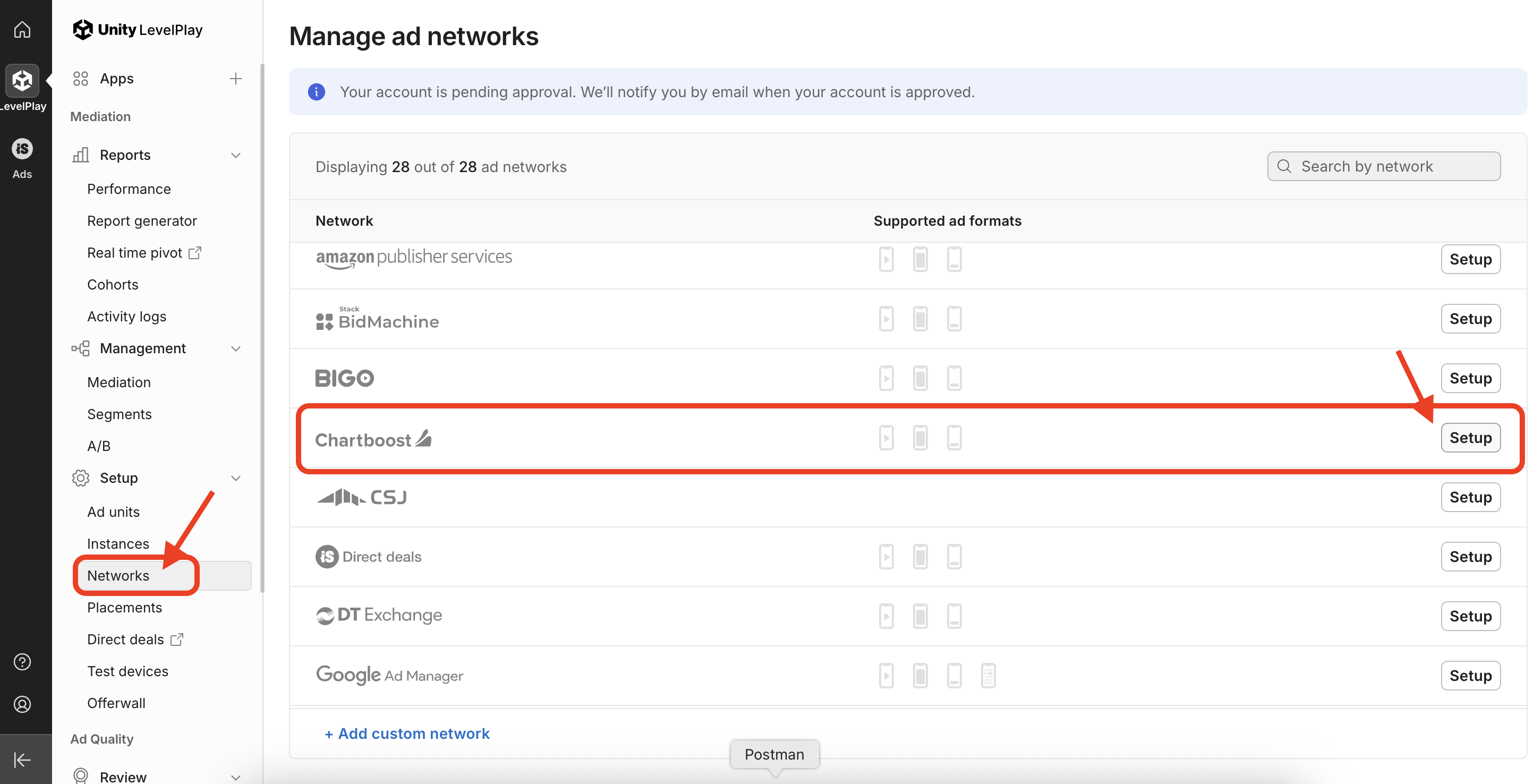This screenshot has height=784, width=1534.
Task: Open the IS Ads icon in rail
Action: coord(22,149)
